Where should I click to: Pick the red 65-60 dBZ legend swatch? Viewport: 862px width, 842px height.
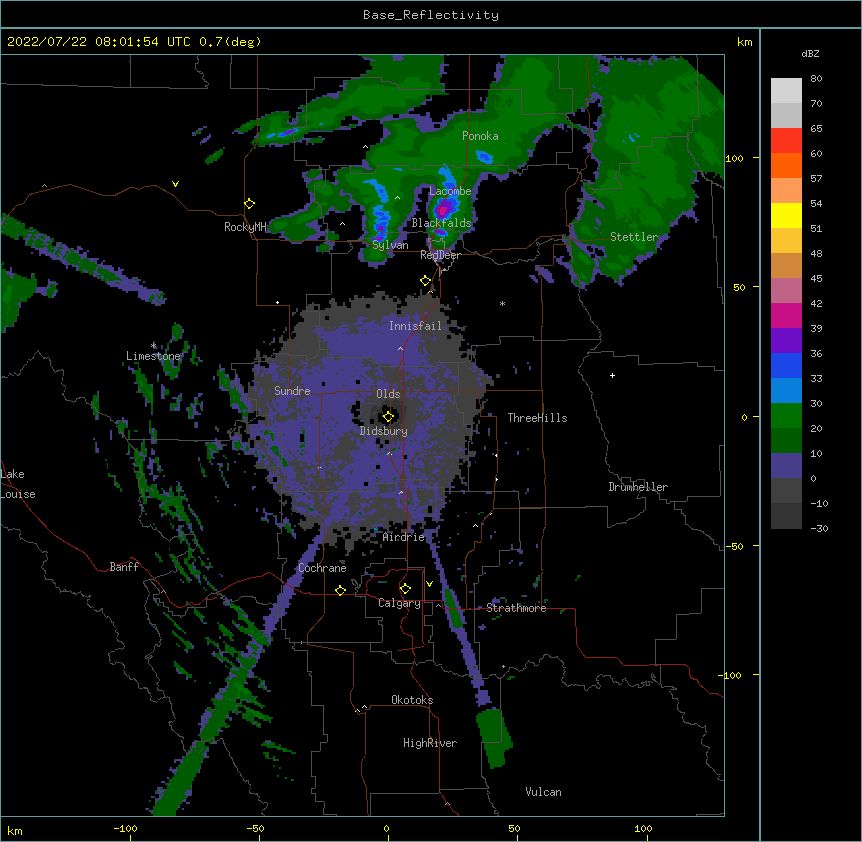pyautogui.click(x=786, y=141)
